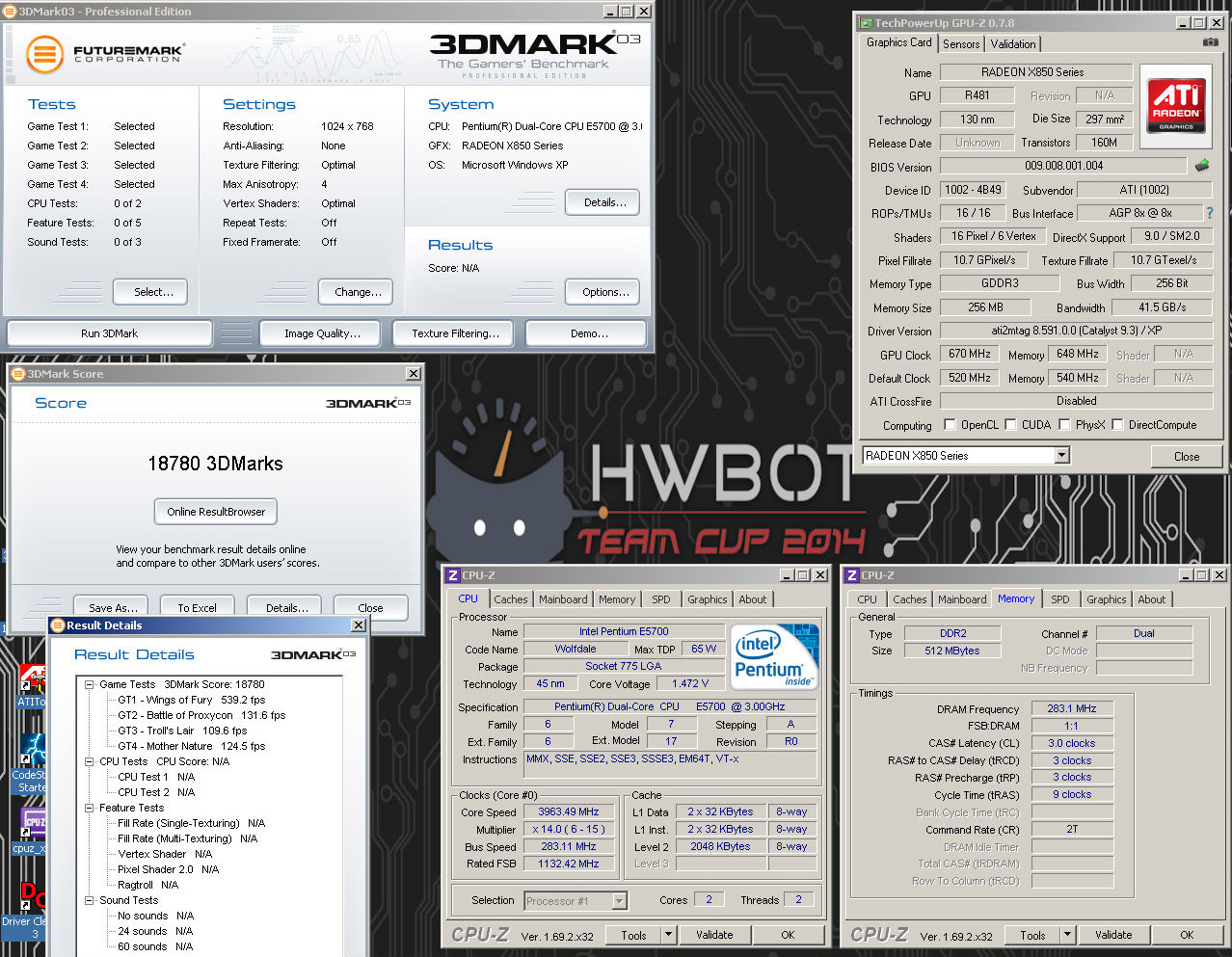Click the Futuremark orange logo icon
The height and width of the screenshot is (957, 1232).
point(44,55)
